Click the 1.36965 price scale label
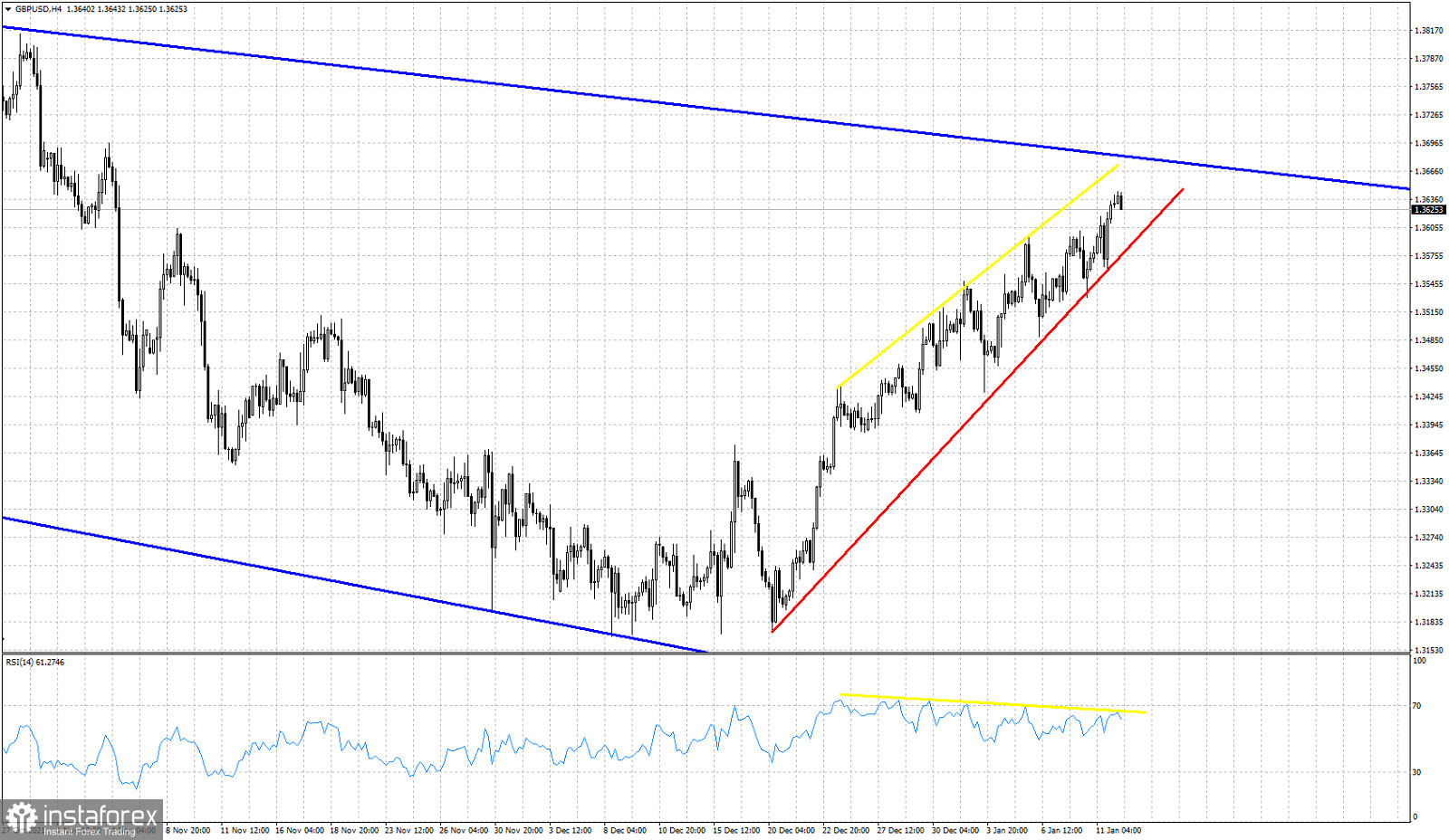The width and height of the screenshot is (1449, 840). [x=1429, y=143]
